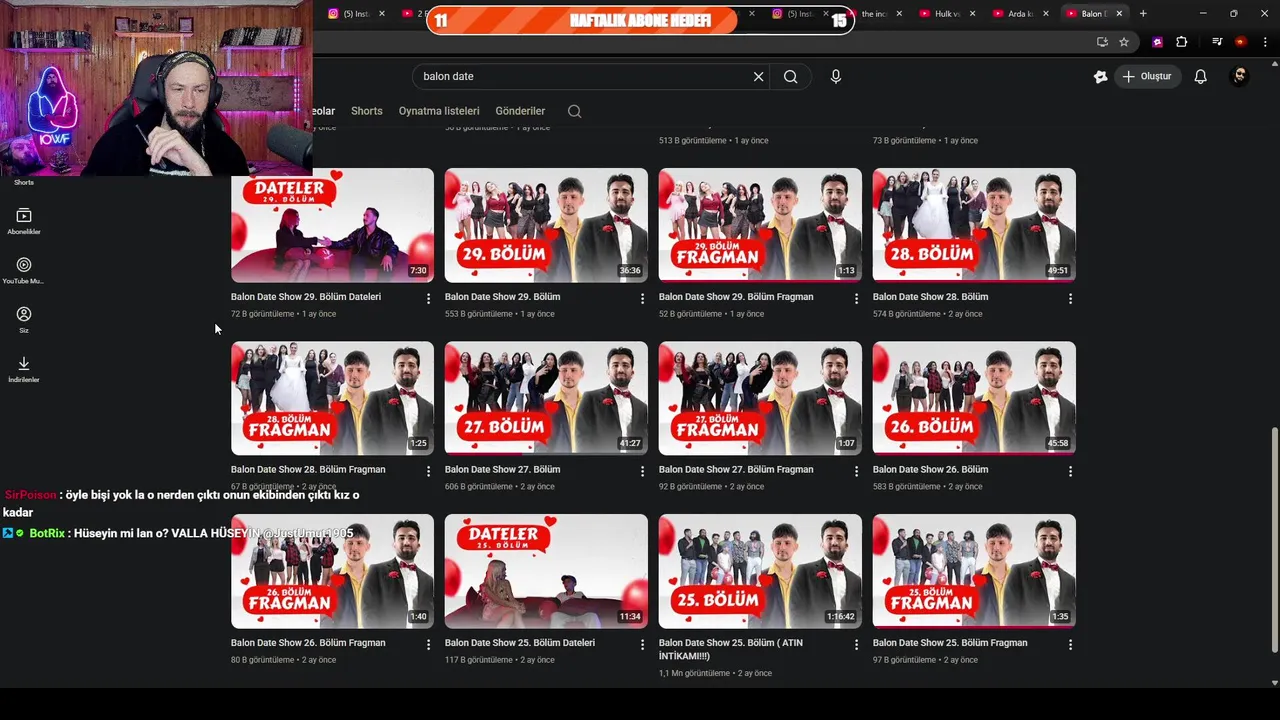Click the magnifier search button

pyautogui.click(x=791, y=76)
